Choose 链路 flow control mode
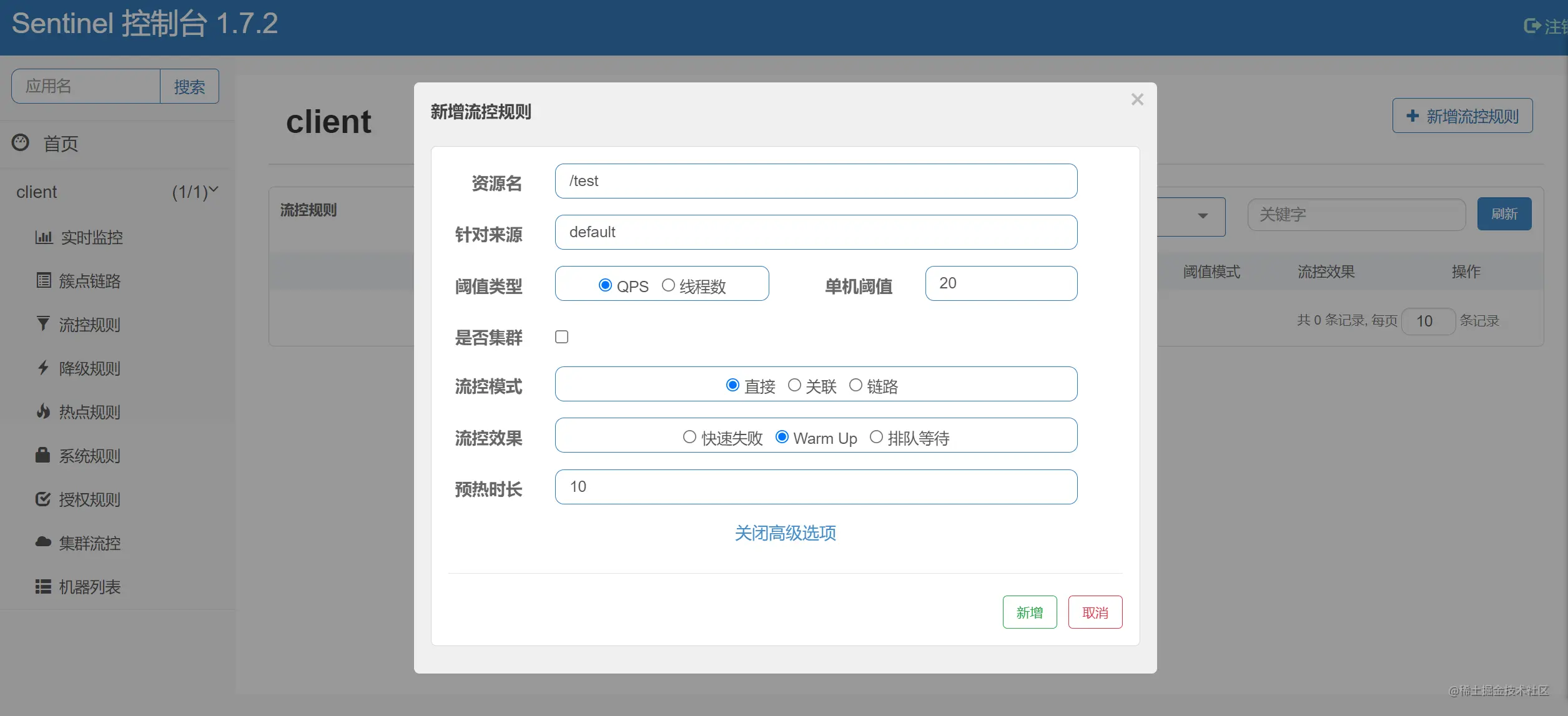The image size is (1568, 716). coord(855,385)
